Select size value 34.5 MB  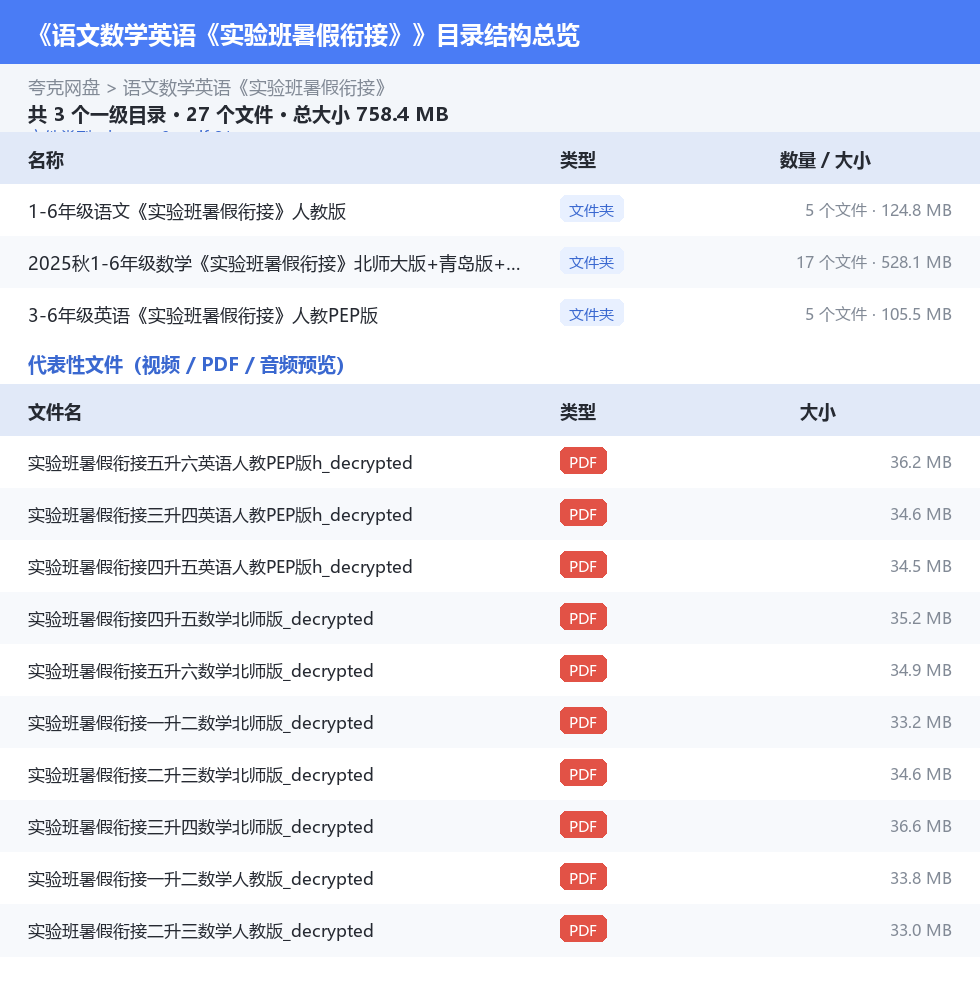[x=921, y=566]
